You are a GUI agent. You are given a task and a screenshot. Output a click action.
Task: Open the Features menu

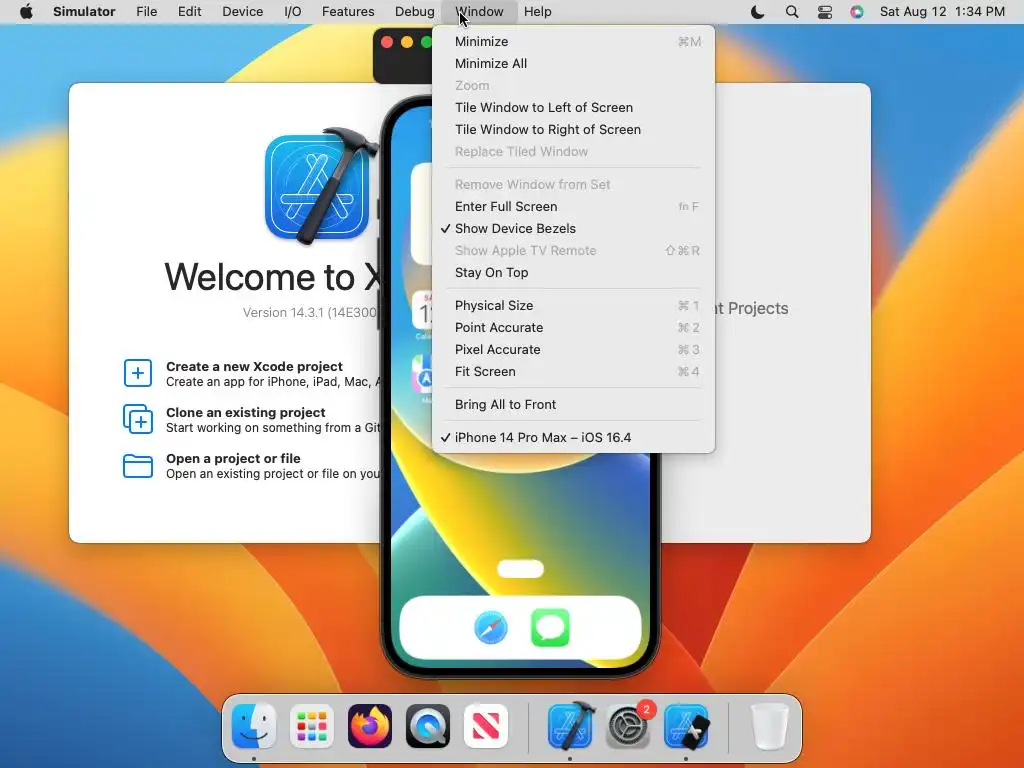coord(348,12)
